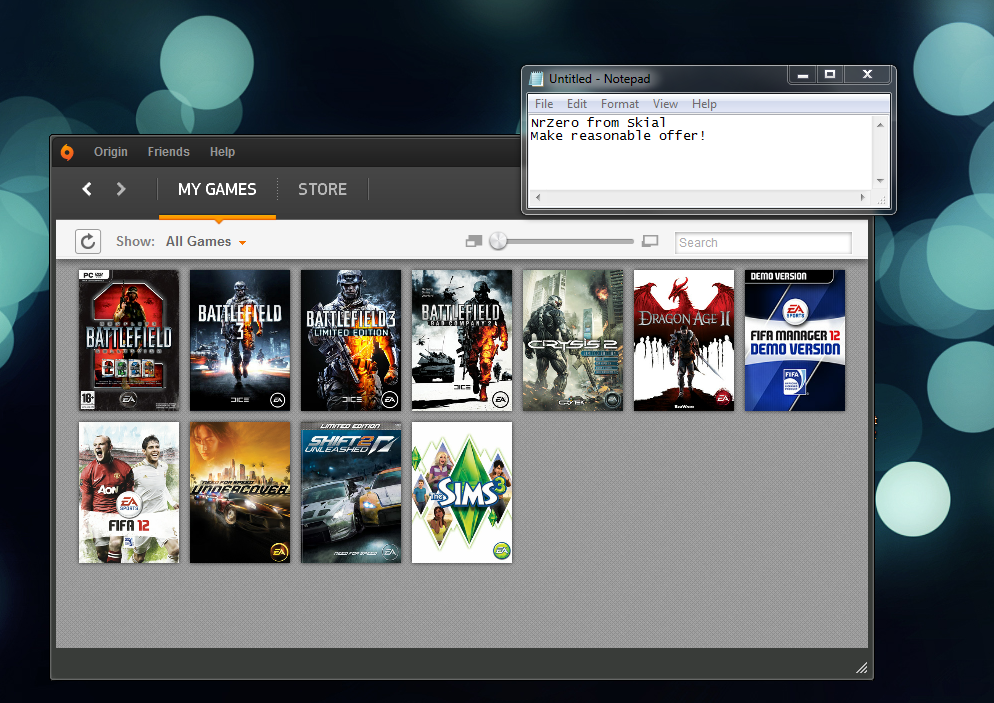Click the Origin window resize grip
Screen dimensions: 994x703
(862, 668)
